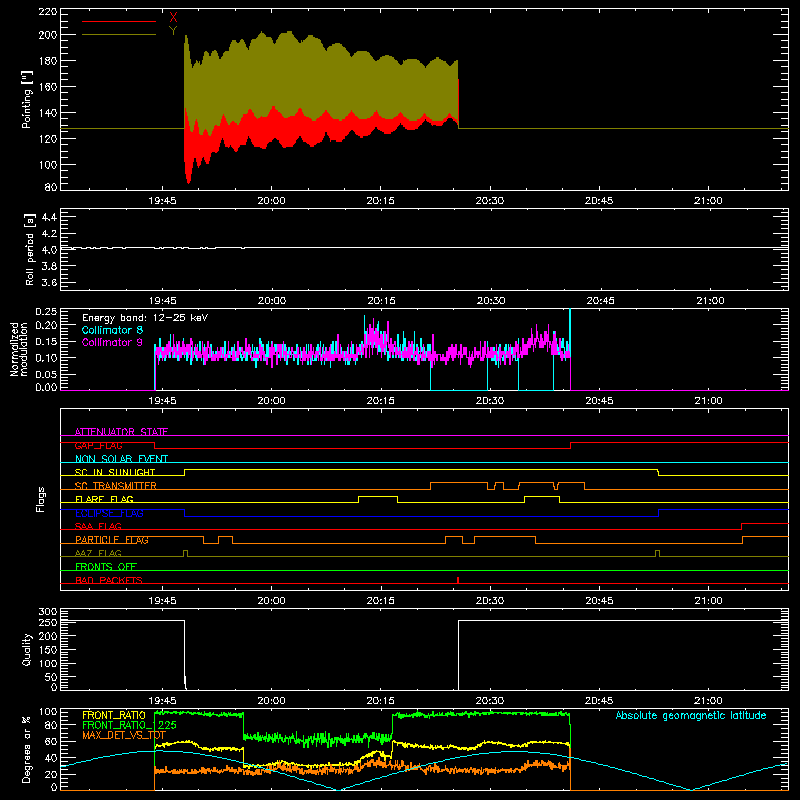Screen dimensions: 800x800
Task: Select the Pointing axis title
Action: [x=27, y=99]
